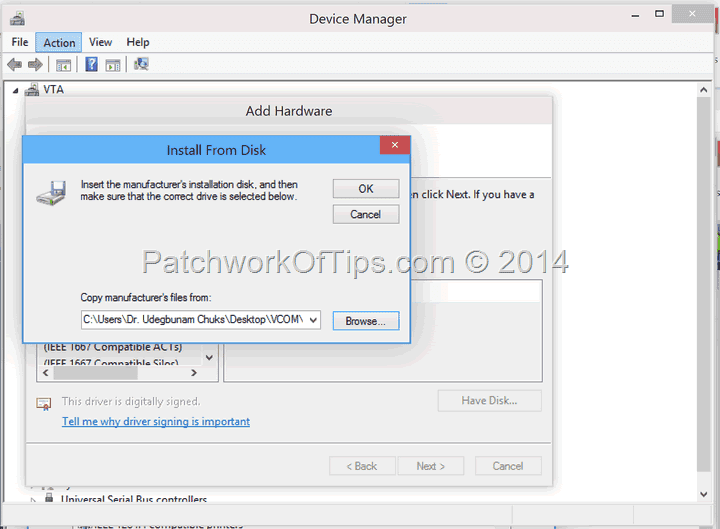
Task: Open the File menu
Action: coord(20,42)
